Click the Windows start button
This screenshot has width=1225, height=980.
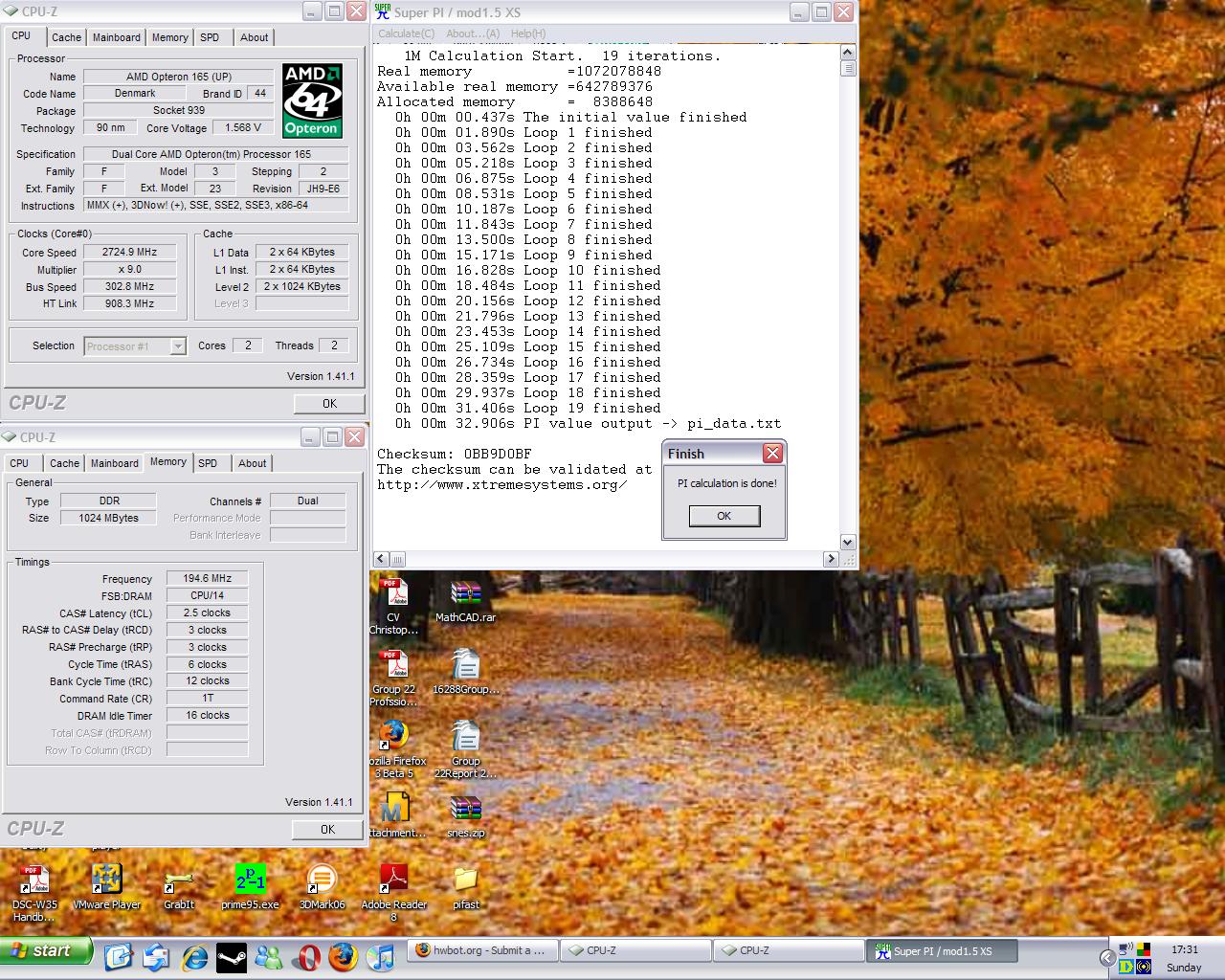pos(46,950)
